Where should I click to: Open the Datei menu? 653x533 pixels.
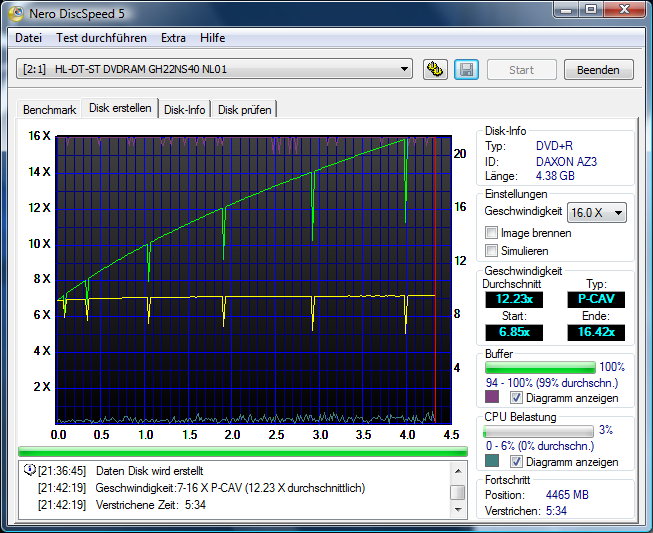[28, 38]
